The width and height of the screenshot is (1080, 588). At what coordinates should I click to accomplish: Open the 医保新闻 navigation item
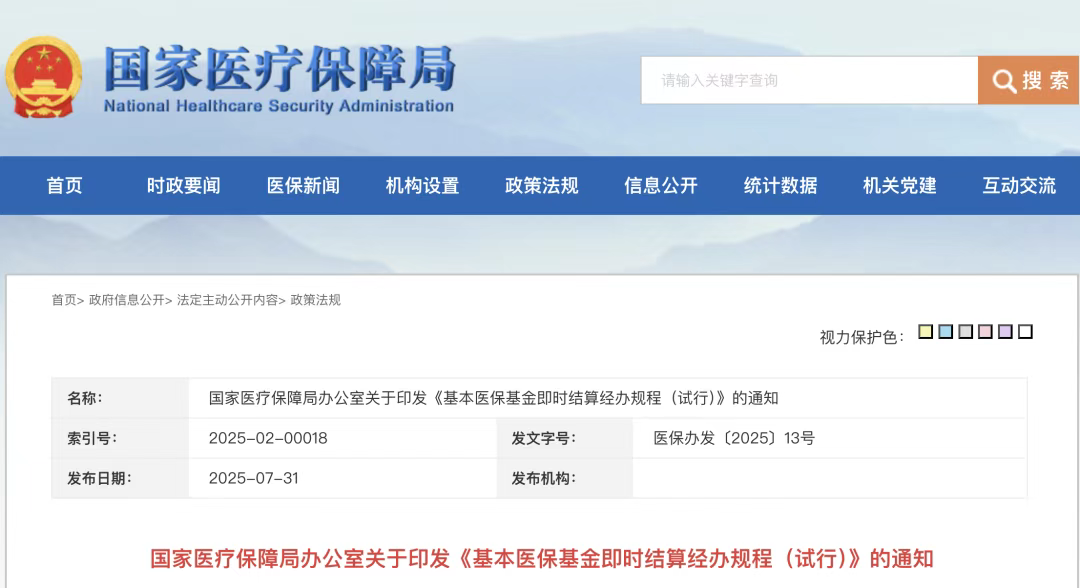[x=303, y=185]
